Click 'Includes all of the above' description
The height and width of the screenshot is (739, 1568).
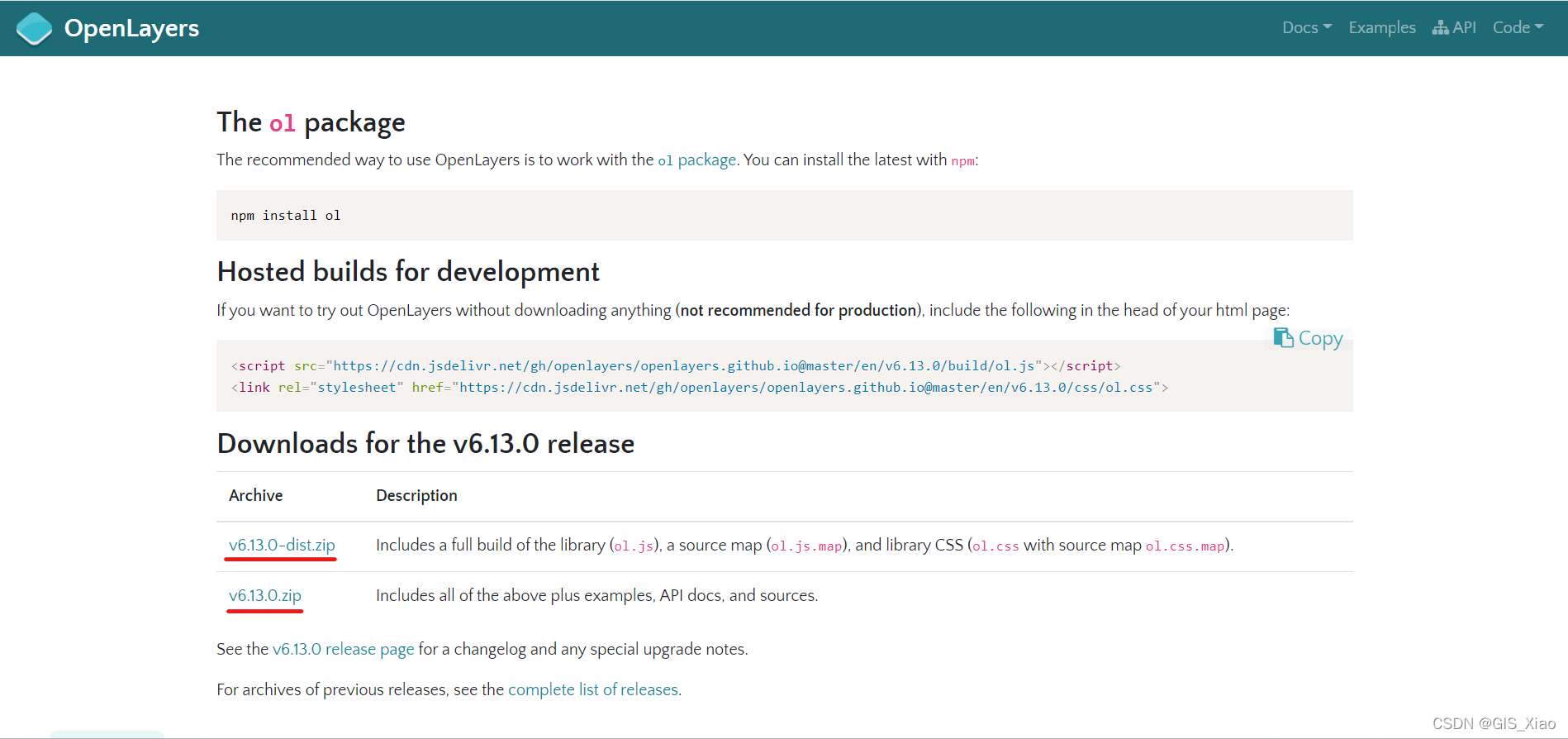coord(596,595)
